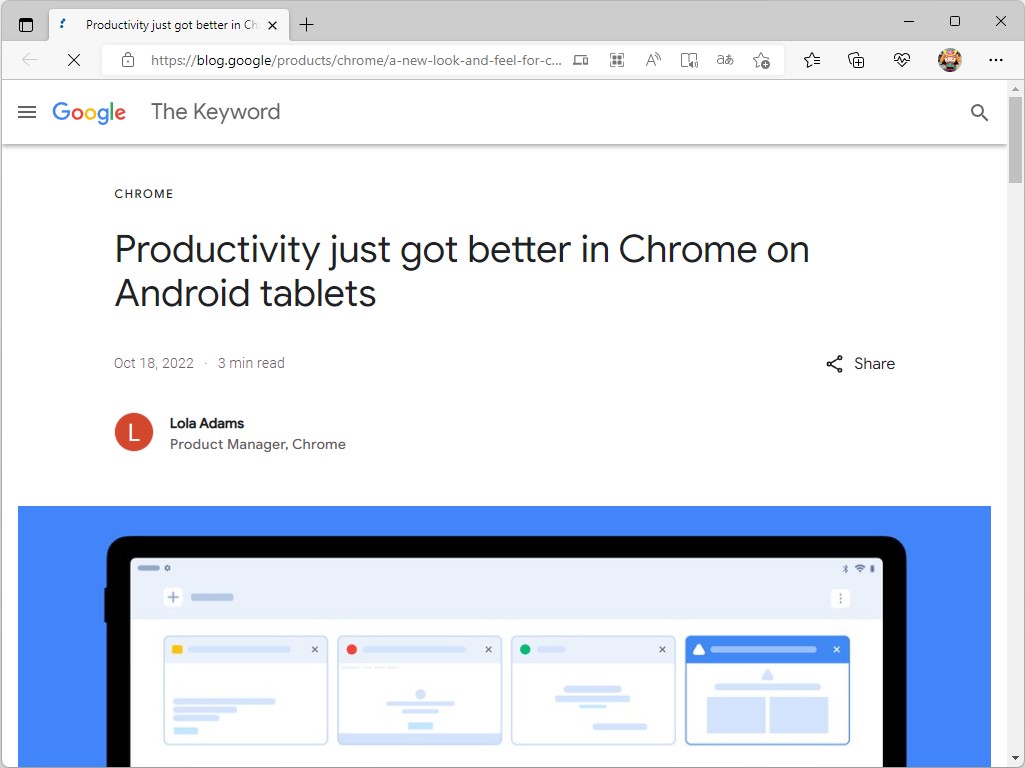Click the Google logo

tap(89, 112)
